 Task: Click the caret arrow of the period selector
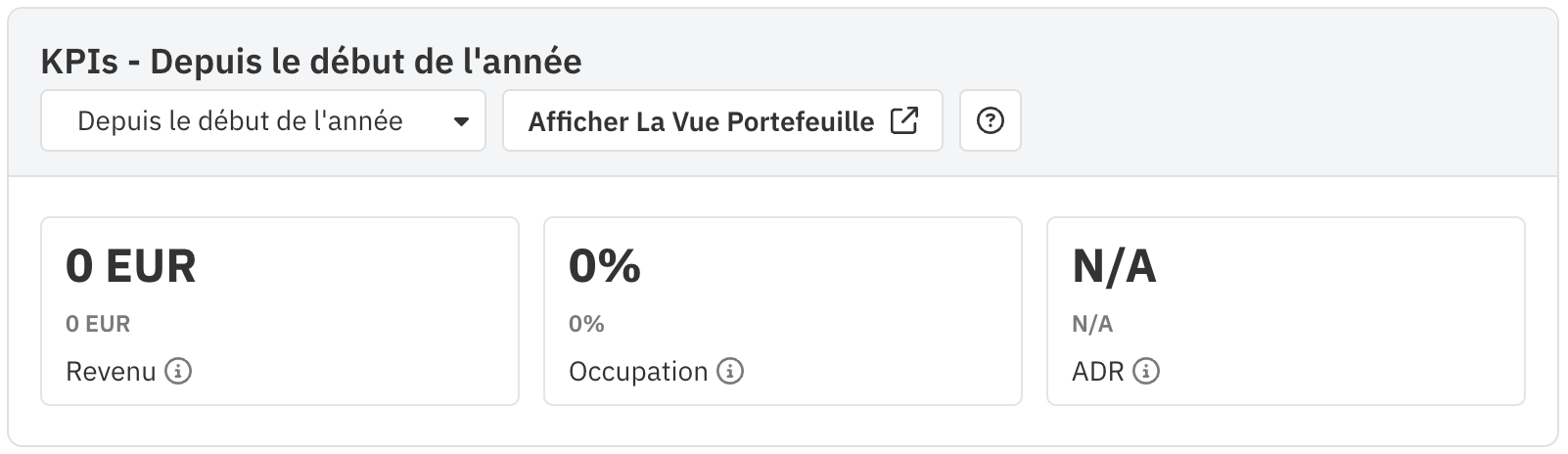click(x=461, y=122)
